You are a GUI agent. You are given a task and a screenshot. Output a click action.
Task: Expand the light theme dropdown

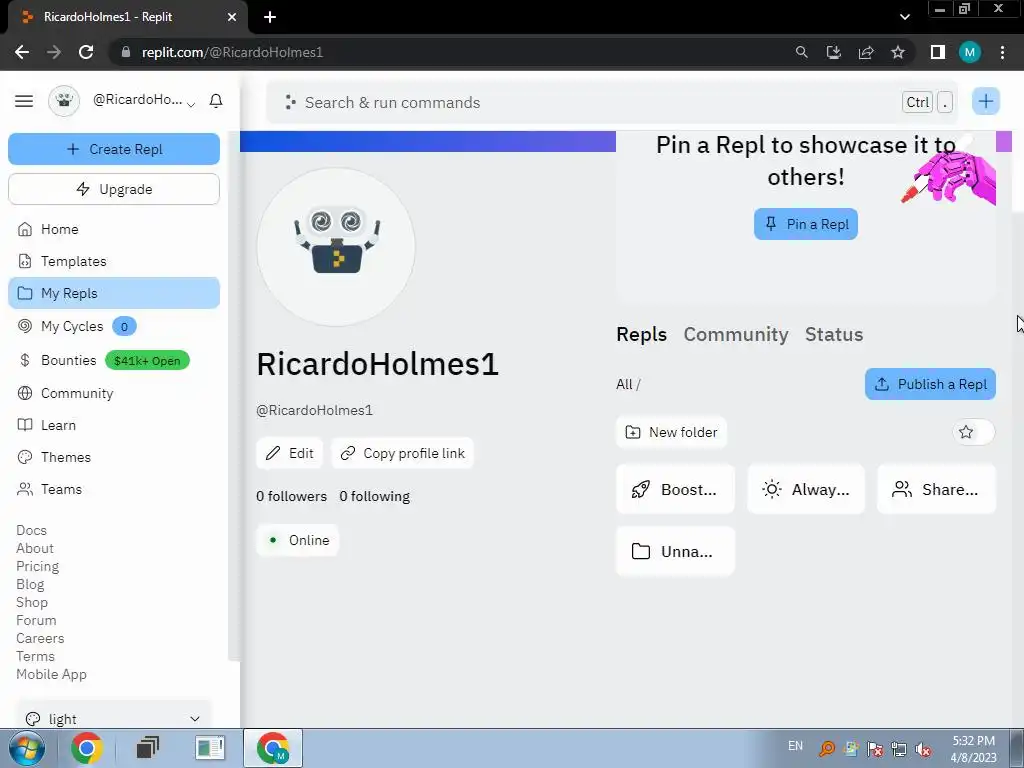tap(114, 718)
